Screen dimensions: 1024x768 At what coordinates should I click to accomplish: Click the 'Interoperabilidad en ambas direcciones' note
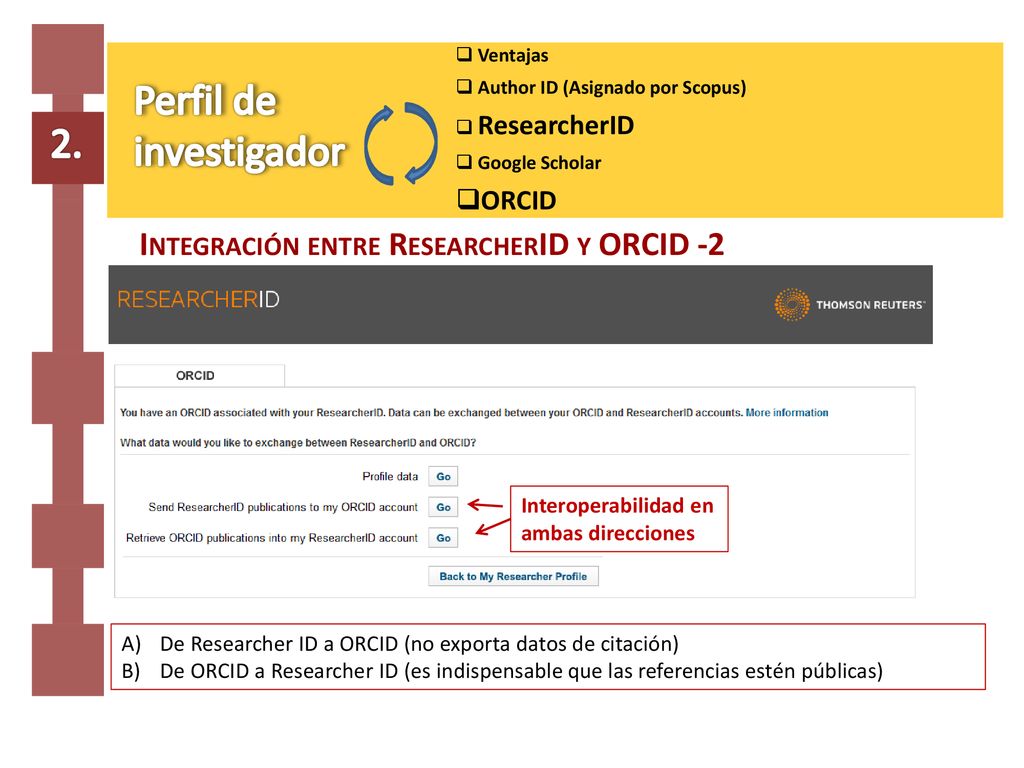pos(618,519)
